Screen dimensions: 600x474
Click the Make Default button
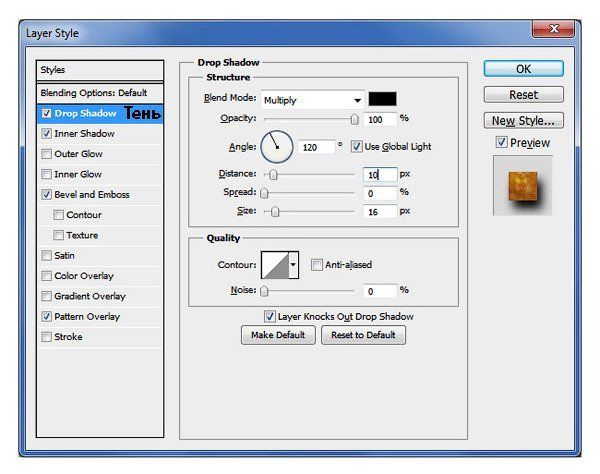[278, 335]
